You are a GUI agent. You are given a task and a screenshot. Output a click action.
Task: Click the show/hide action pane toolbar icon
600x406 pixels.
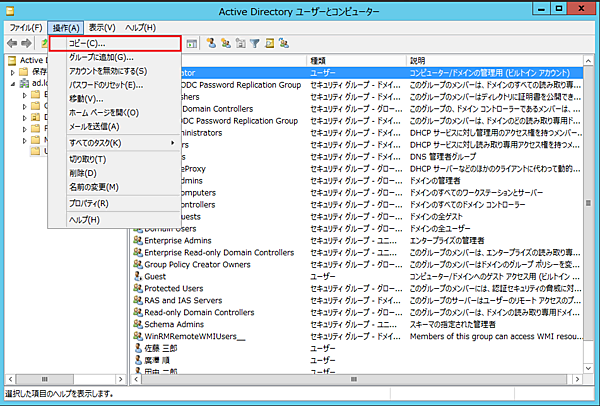pos(192,44)
